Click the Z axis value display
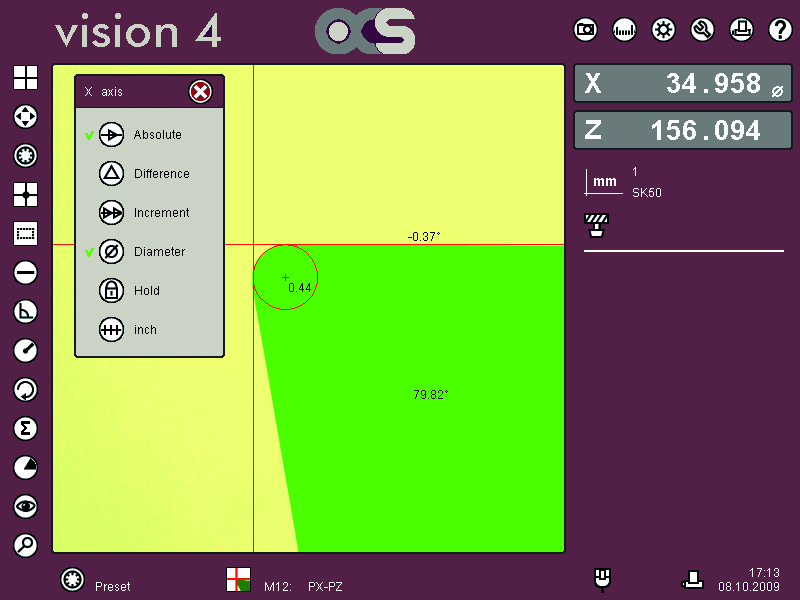Viewport: 800px width, 600px height. [681, 130]
